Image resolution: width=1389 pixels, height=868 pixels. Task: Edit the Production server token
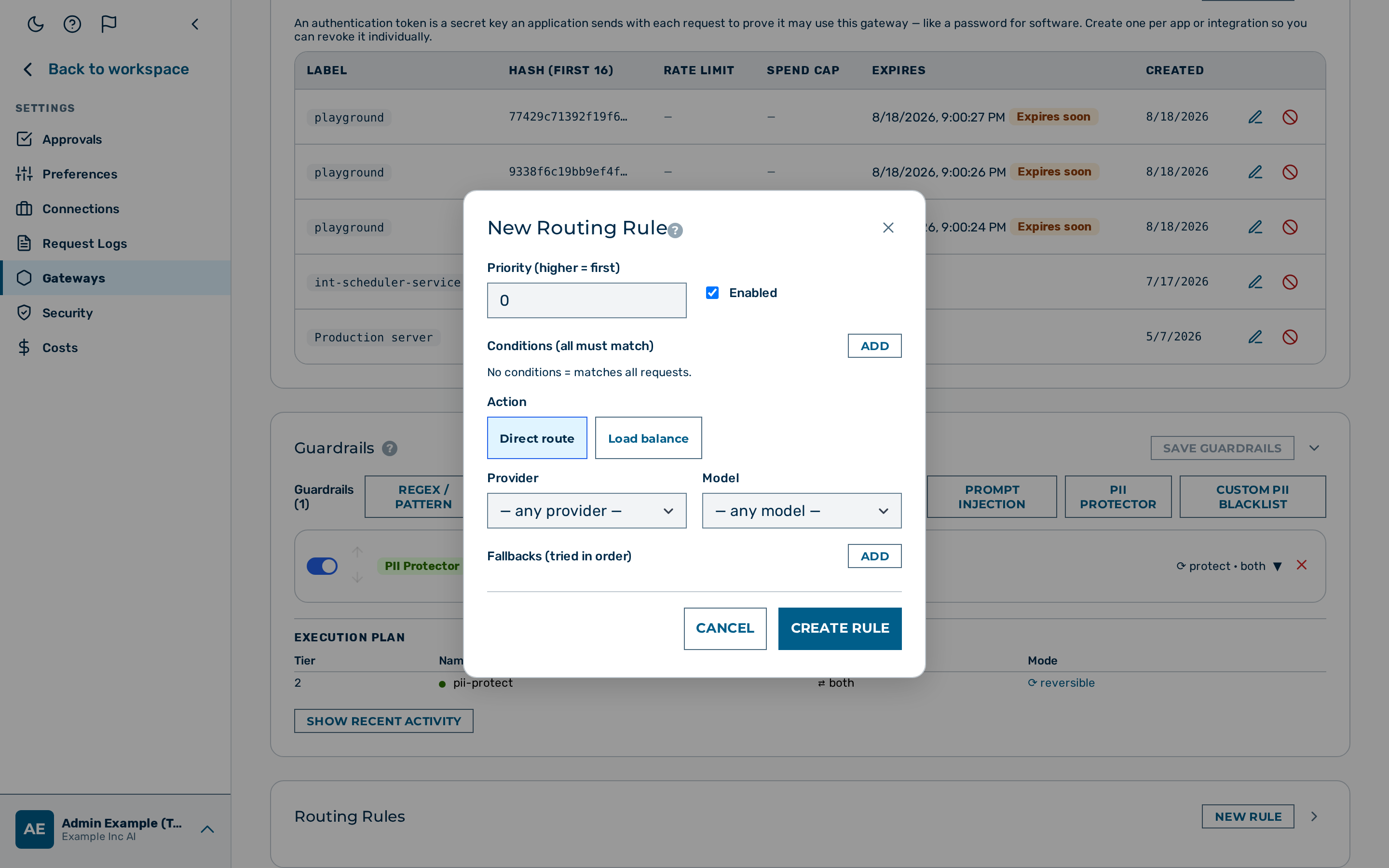(1255, 337)
